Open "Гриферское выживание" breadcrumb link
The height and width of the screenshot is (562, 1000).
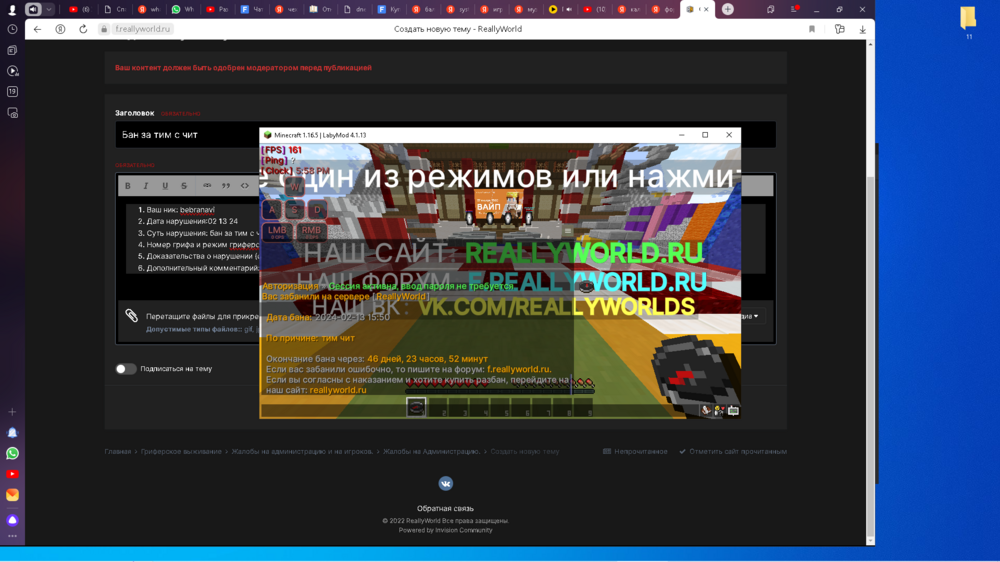[x=181, y=452]
